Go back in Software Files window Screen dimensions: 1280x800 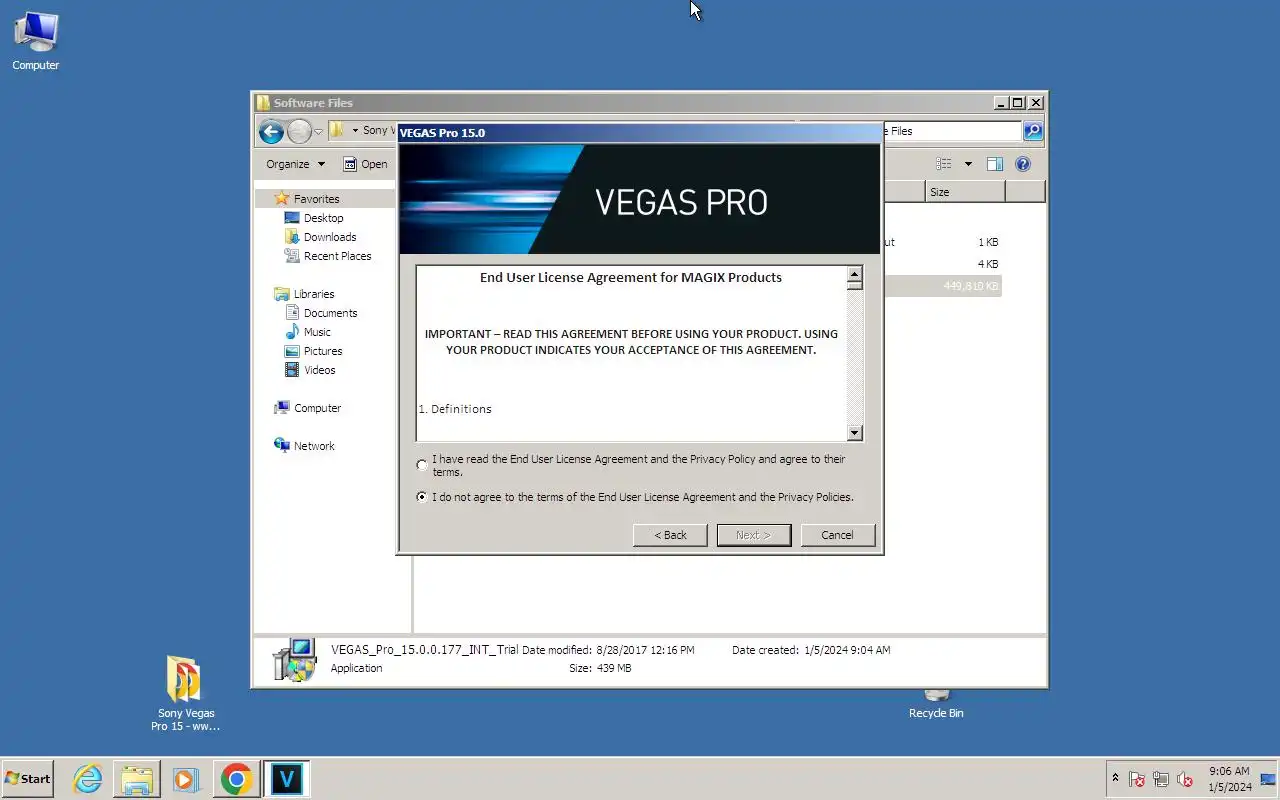coord(271,131)
